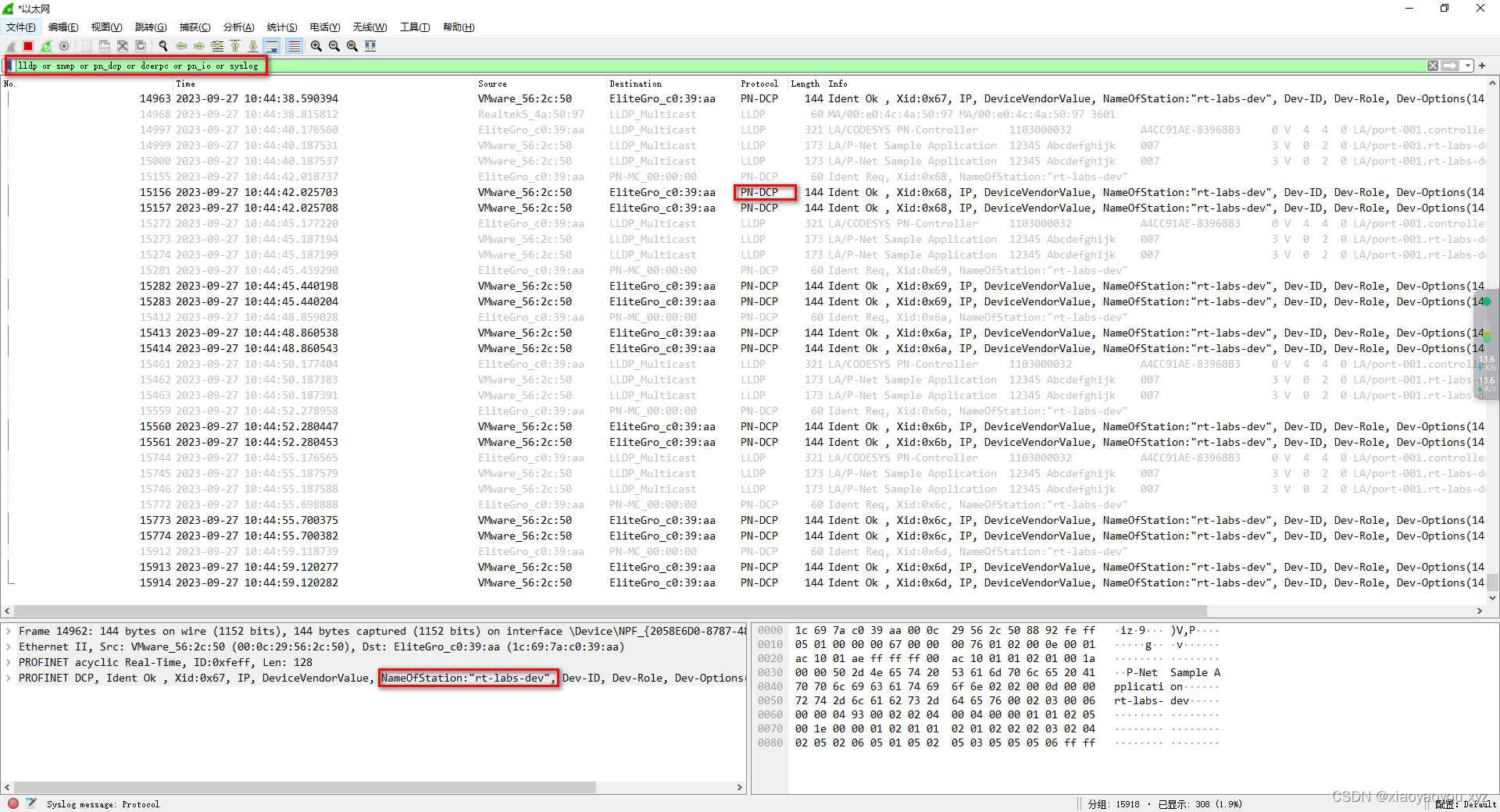
Task: Click the packet details horizontal scrollbar thumb
Action: tap(305, 787)
